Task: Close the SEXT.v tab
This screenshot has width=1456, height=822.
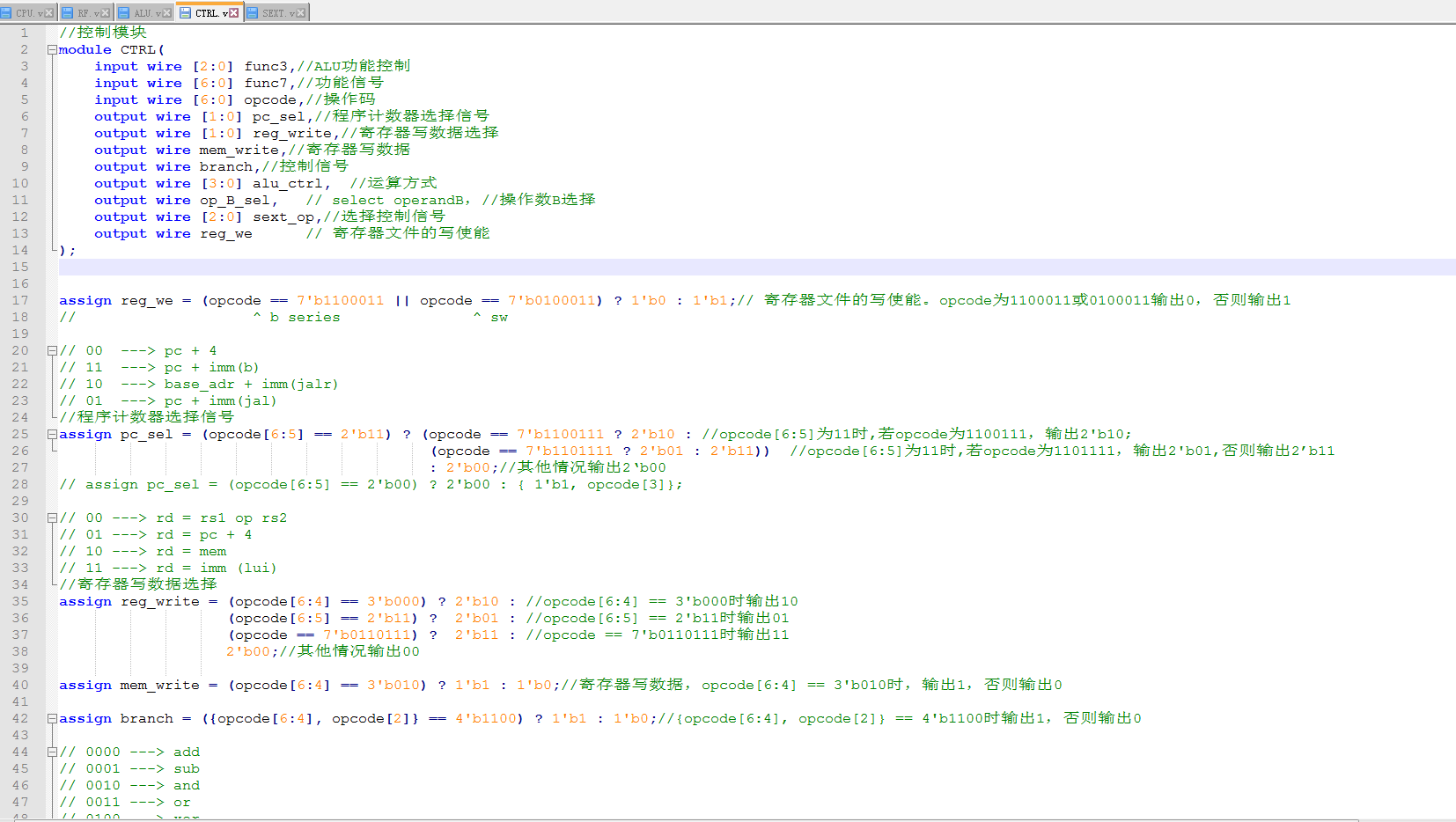Action: pos(301,13)
